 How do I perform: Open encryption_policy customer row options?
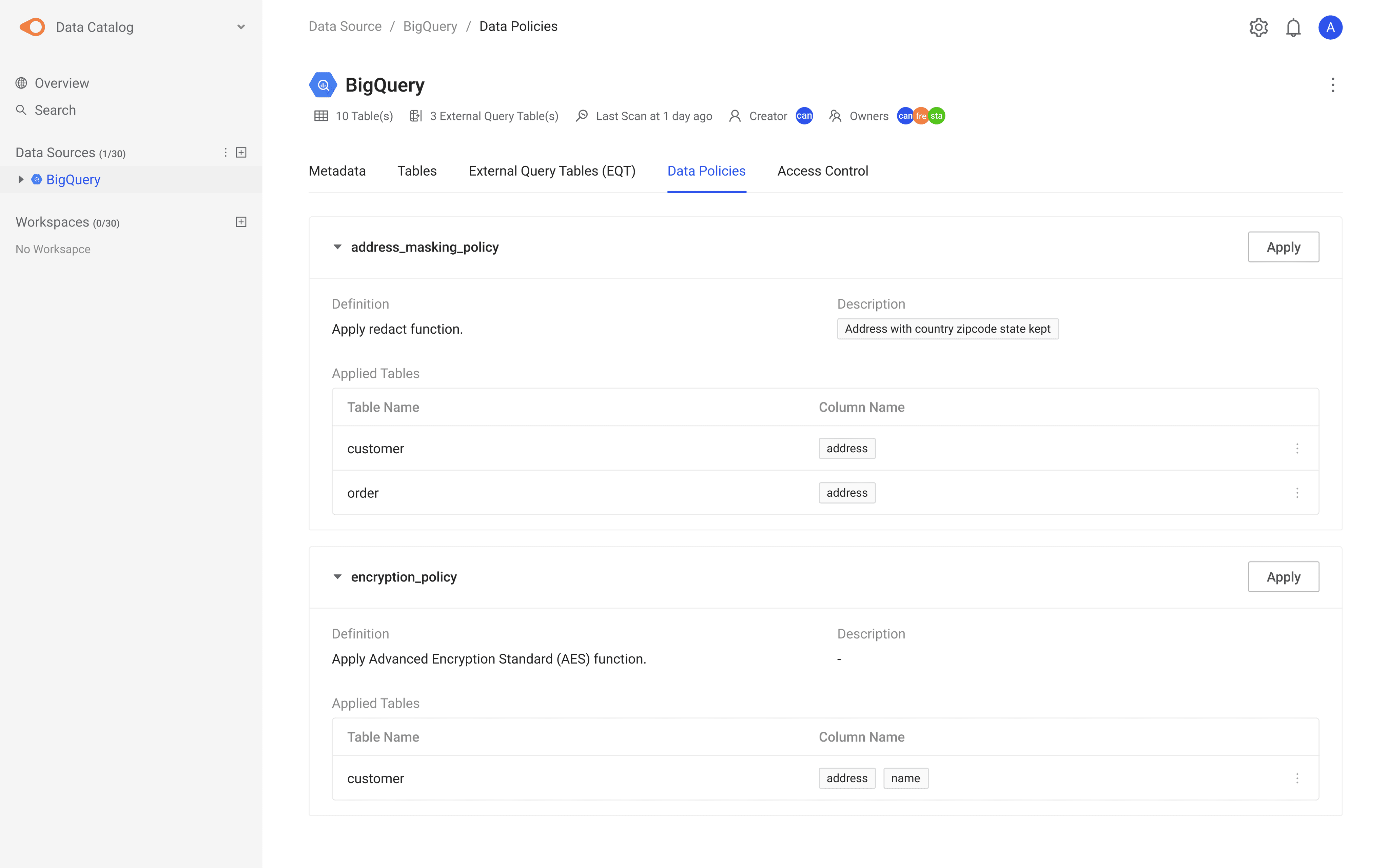(1297, 778)
